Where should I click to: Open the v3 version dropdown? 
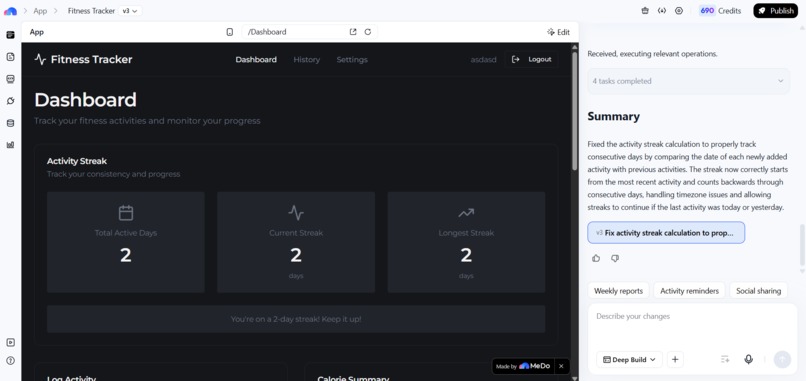(x=130, y=11)
